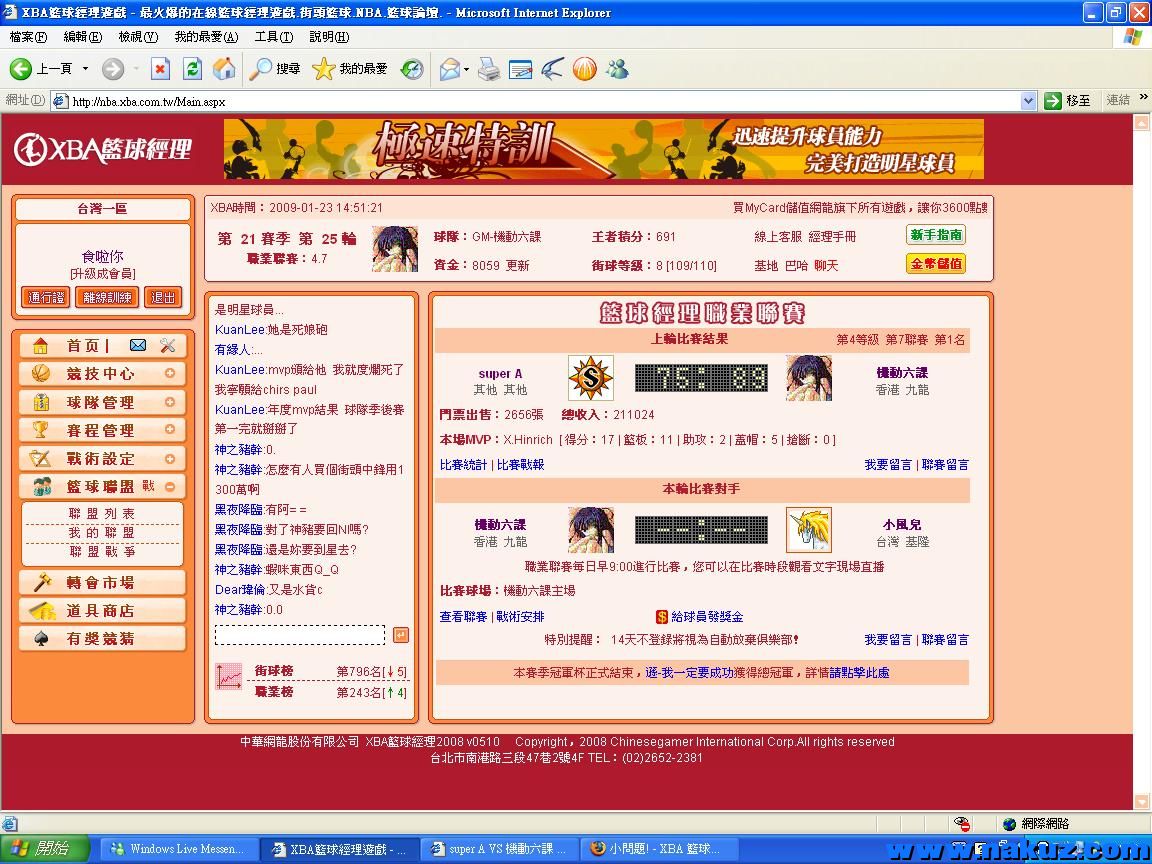Image resolution: width=1152 pixels, height=864 pixels.
Task: Open the 道具商店 section
Action: pos(102,611)
